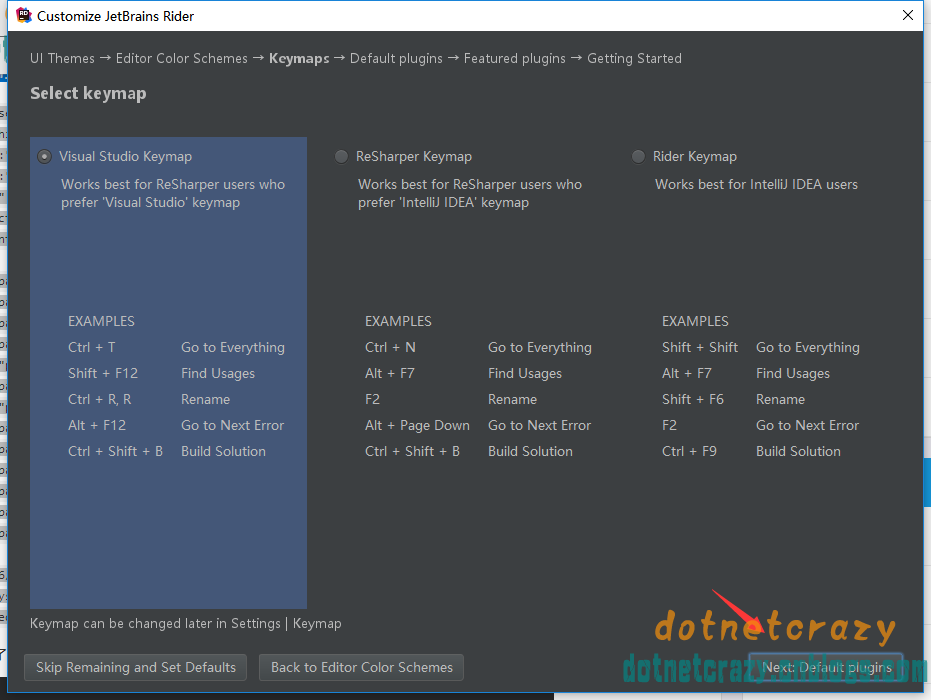This screenshot has width=931, height=700.
Task: Click the 'ReSharper Keymap' label
Action: (414, 157)
